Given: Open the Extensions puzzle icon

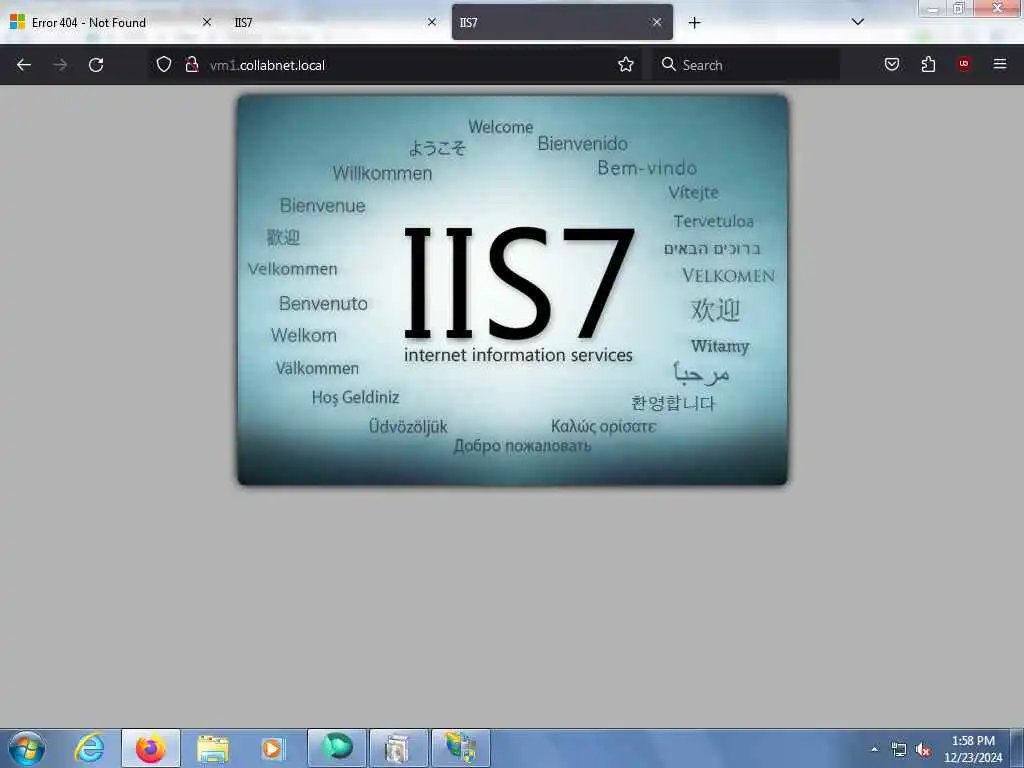Looking at the screenshot, I should (x=928, y=64).
